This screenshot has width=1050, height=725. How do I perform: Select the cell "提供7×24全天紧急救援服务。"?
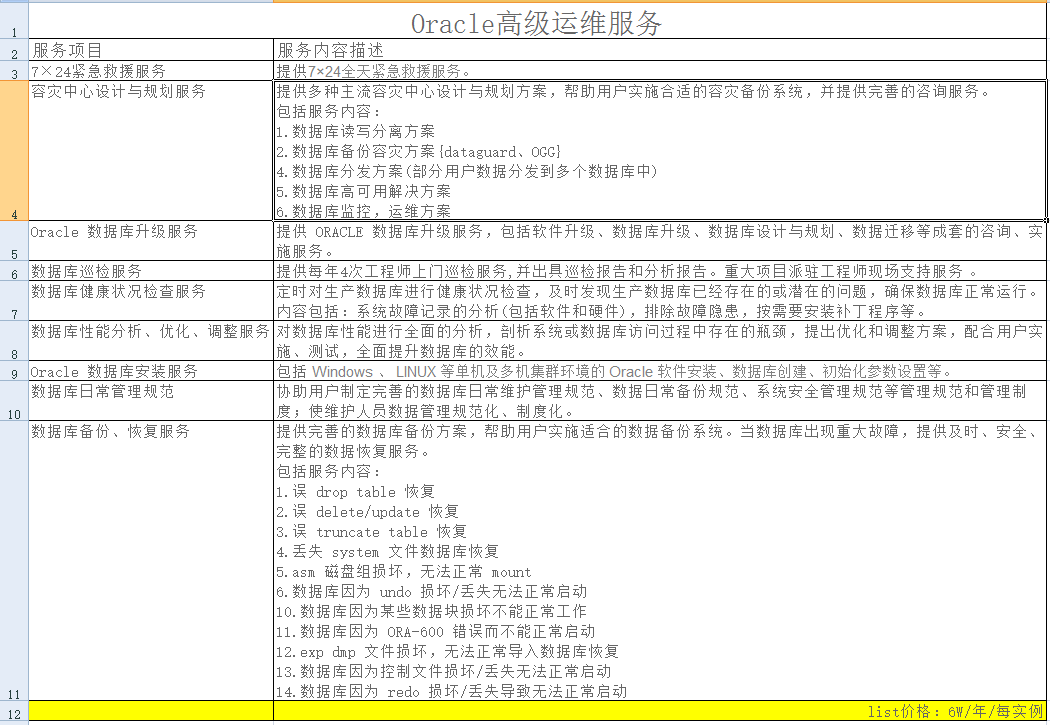coord(660,71)
